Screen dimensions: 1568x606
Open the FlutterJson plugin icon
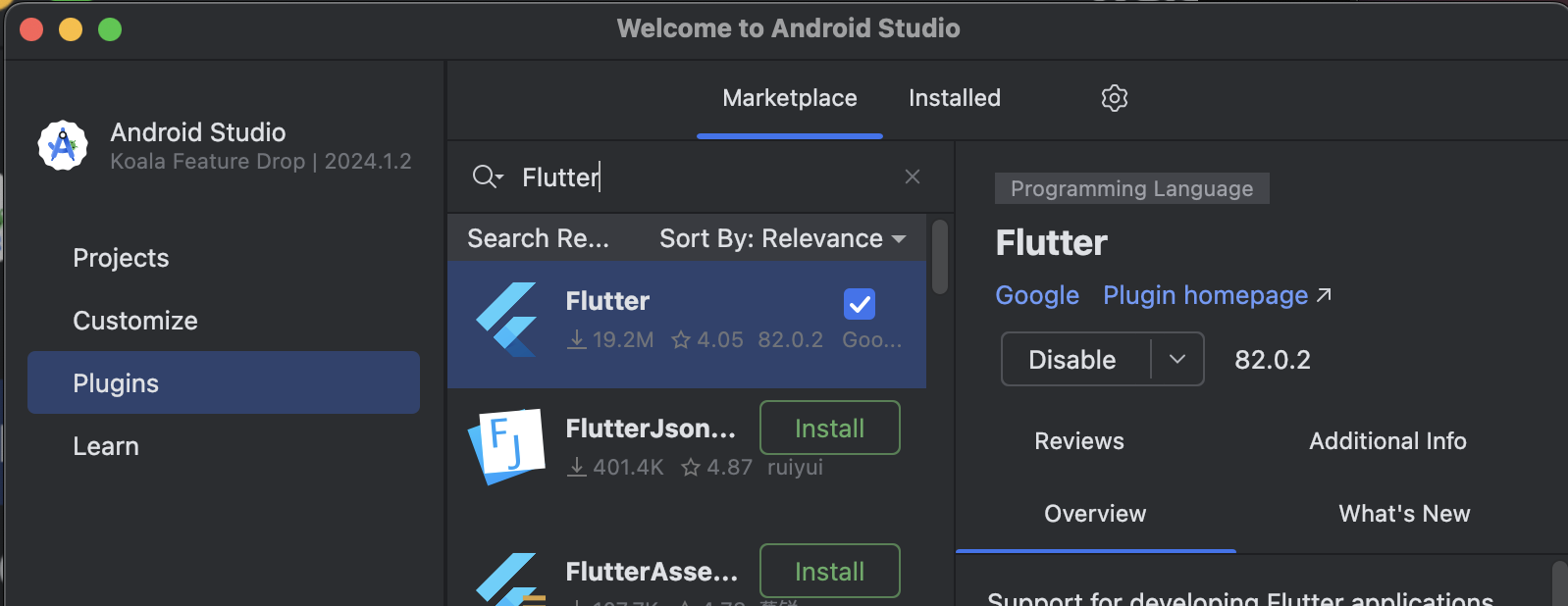point(506,446)
